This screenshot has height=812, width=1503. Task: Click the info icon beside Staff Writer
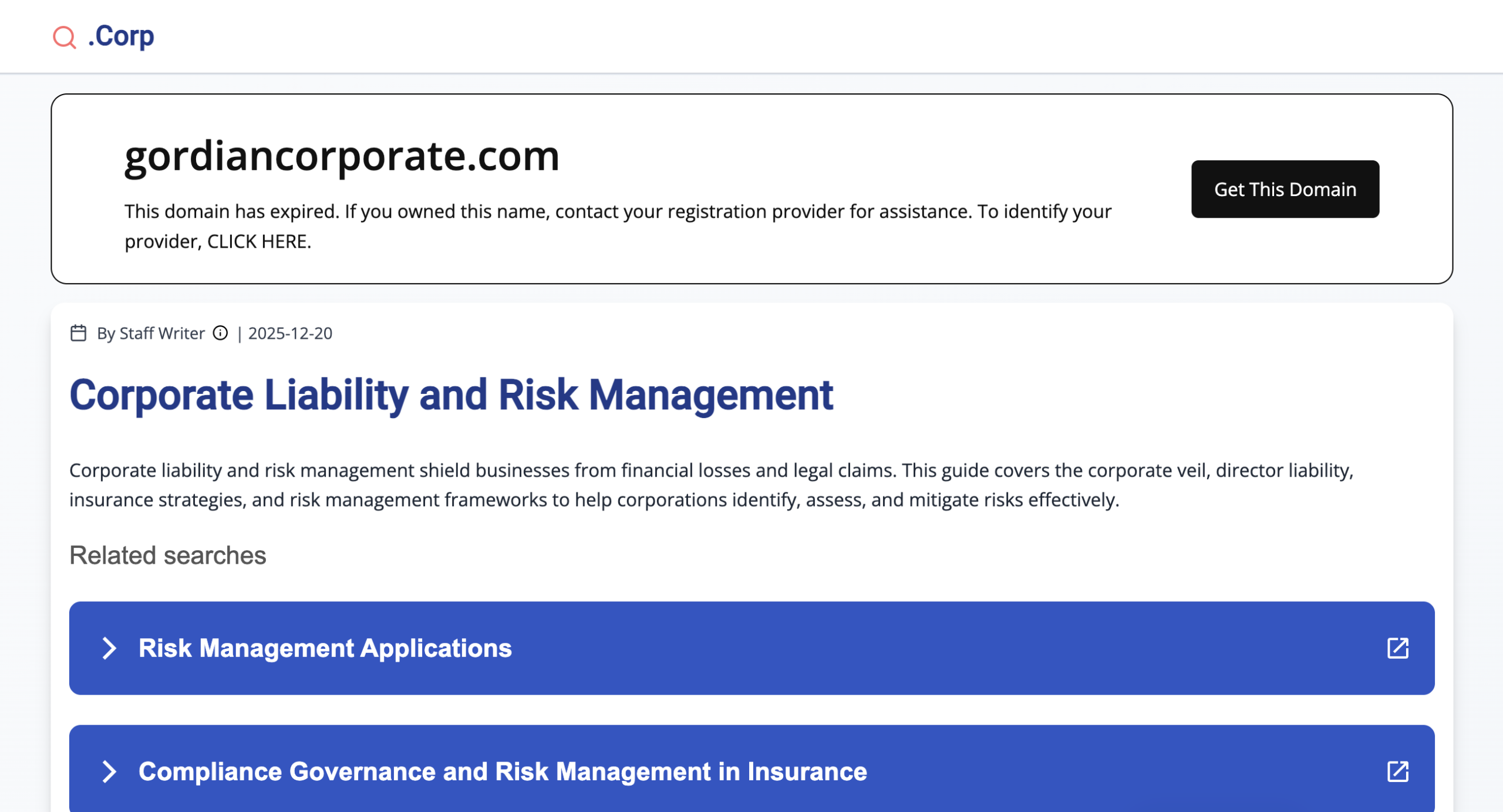[220, 333]
